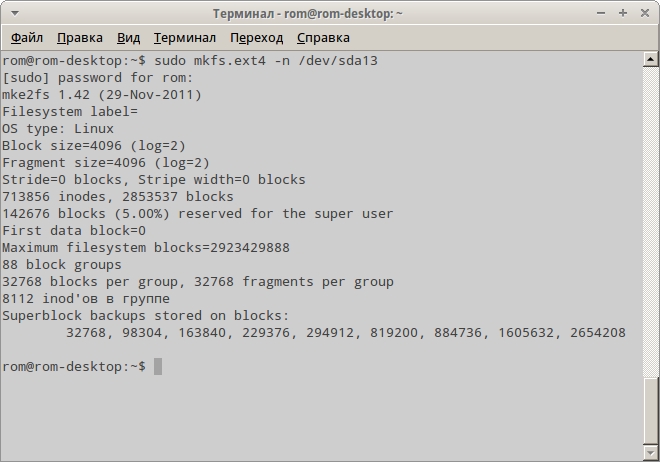
Task: Maximize the terminal window with plus icon
Action: coord(623,13)
